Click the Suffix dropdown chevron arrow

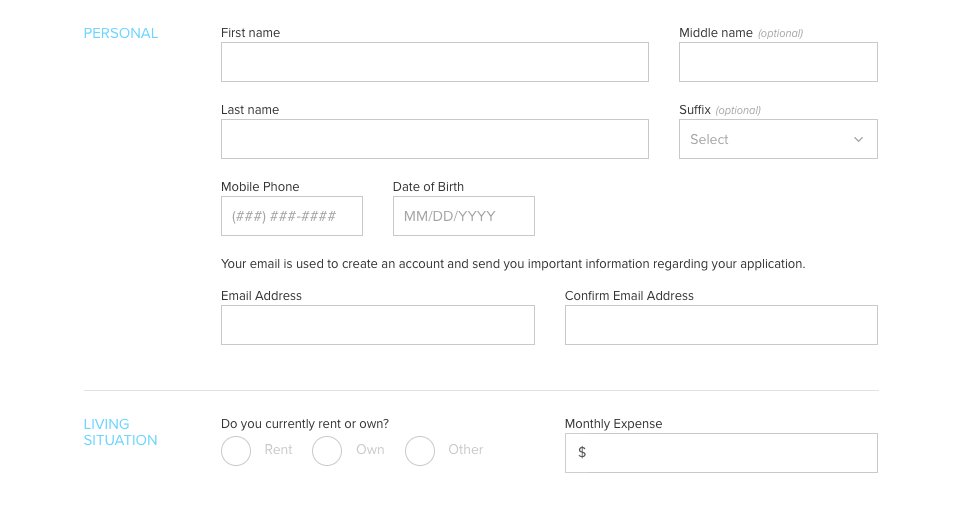tap(858, 140)
